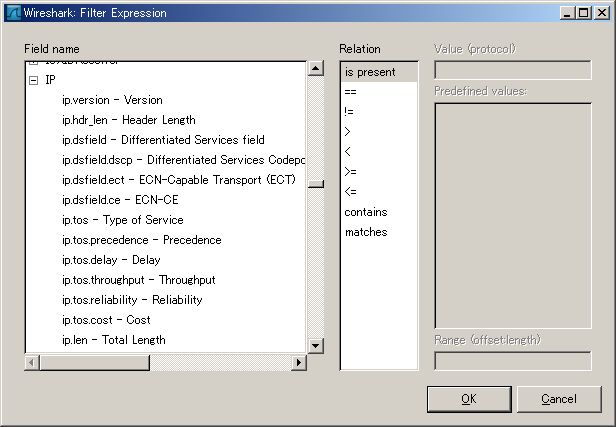
Task: Select ip.tos.cost - Cost field
Action: [106, 320]
